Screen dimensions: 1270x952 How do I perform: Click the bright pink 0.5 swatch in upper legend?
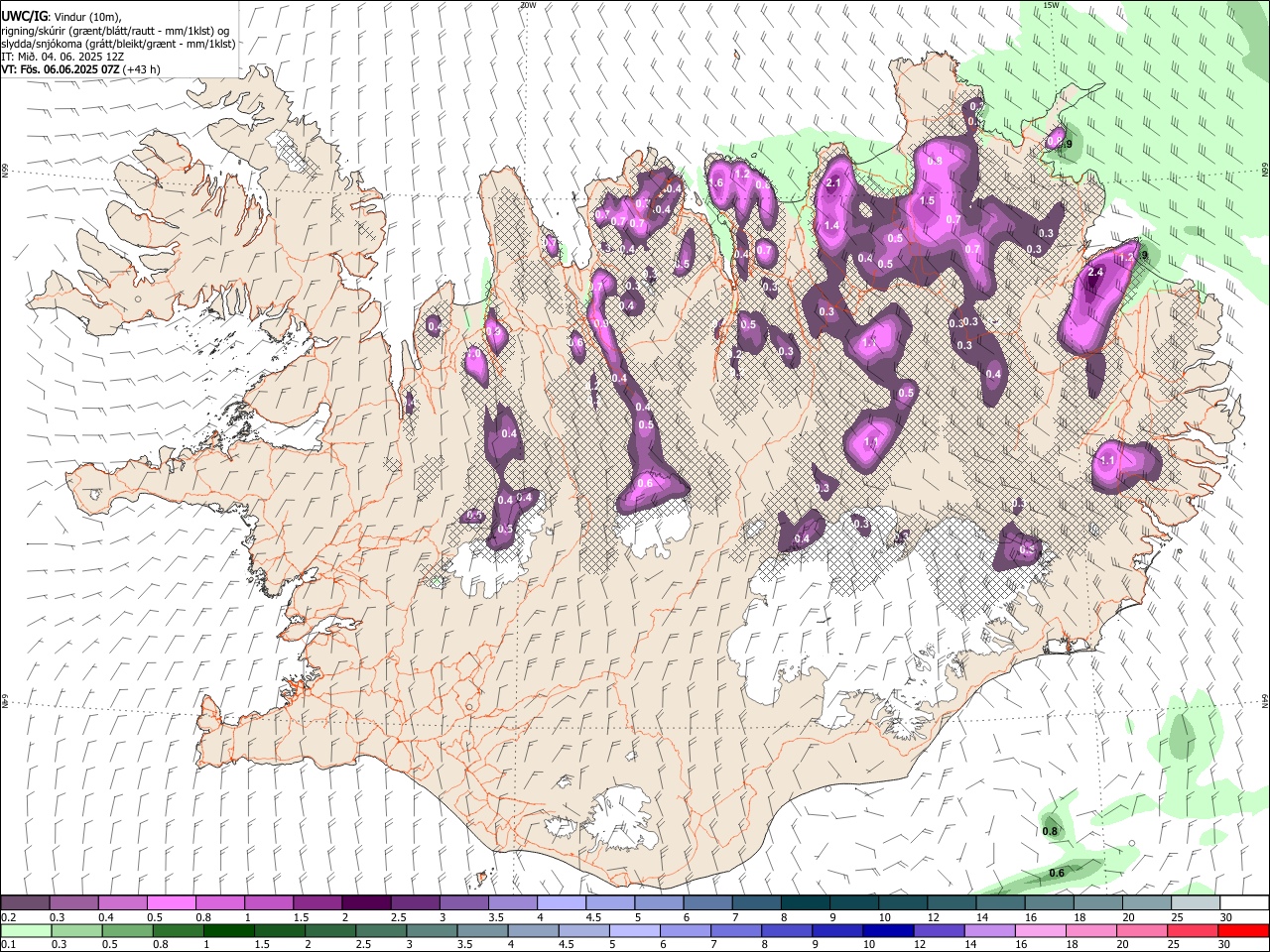click(171, 903)
